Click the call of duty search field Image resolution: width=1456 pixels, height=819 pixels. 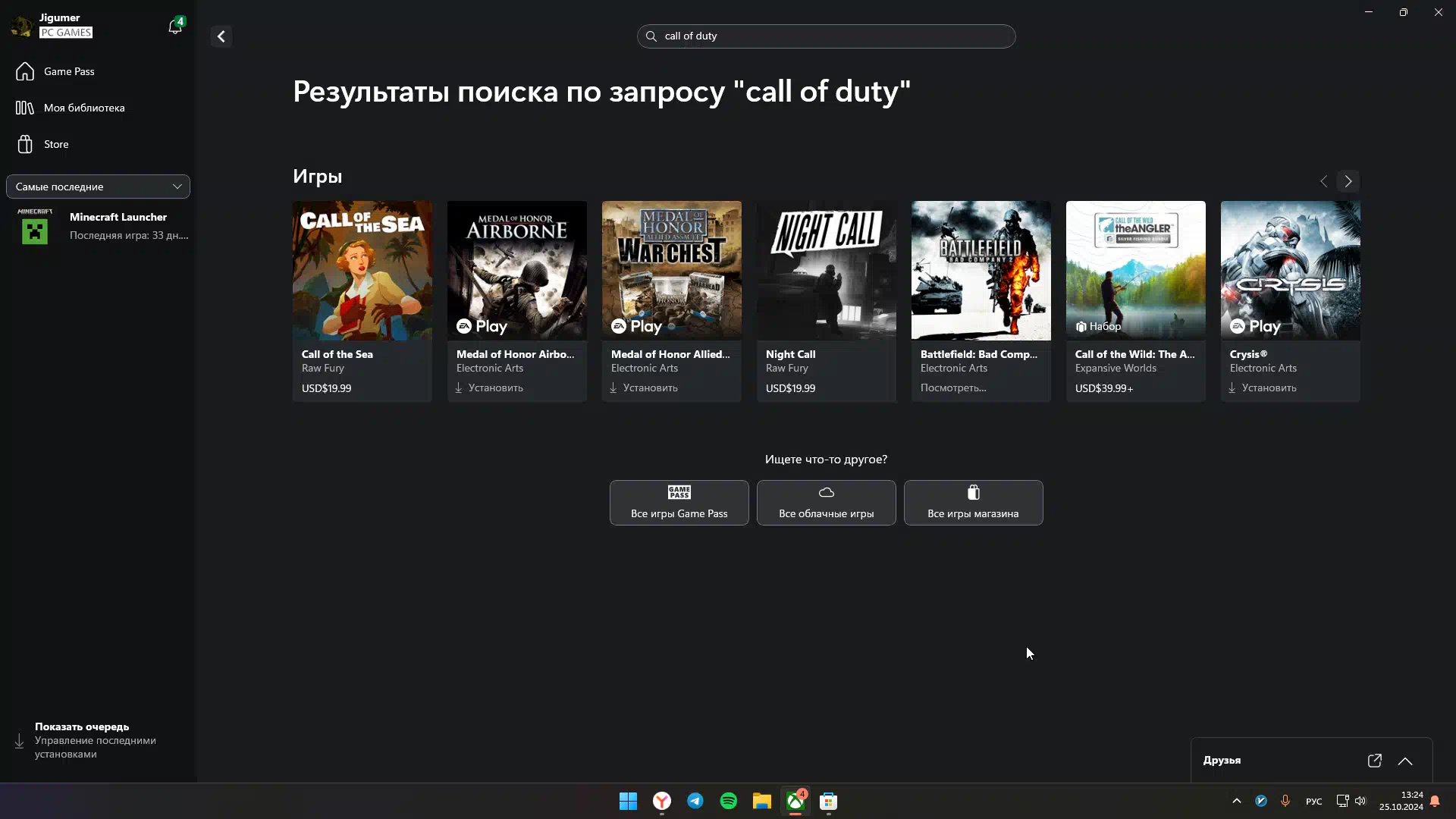click(x=826, y=36)
